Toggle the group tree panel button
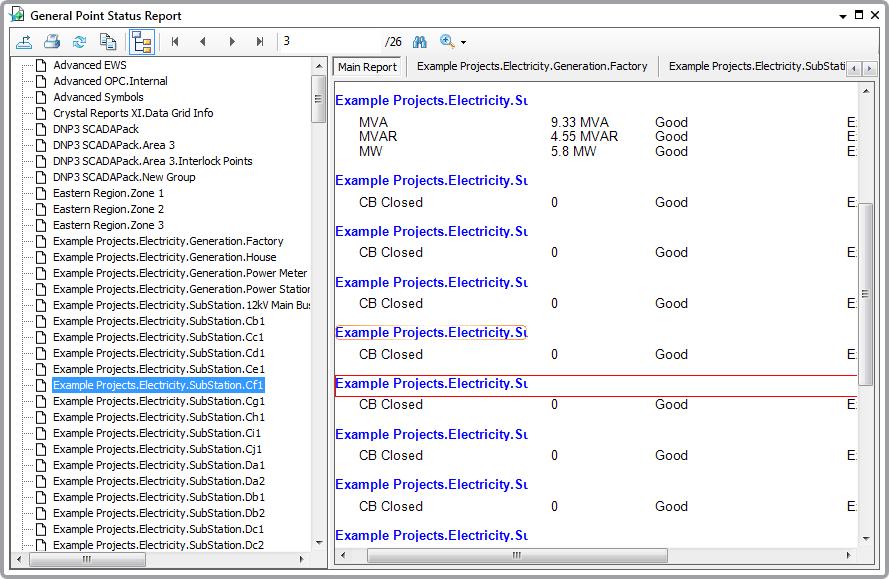The height and width of the screenshot is (579, 889). 141,42
